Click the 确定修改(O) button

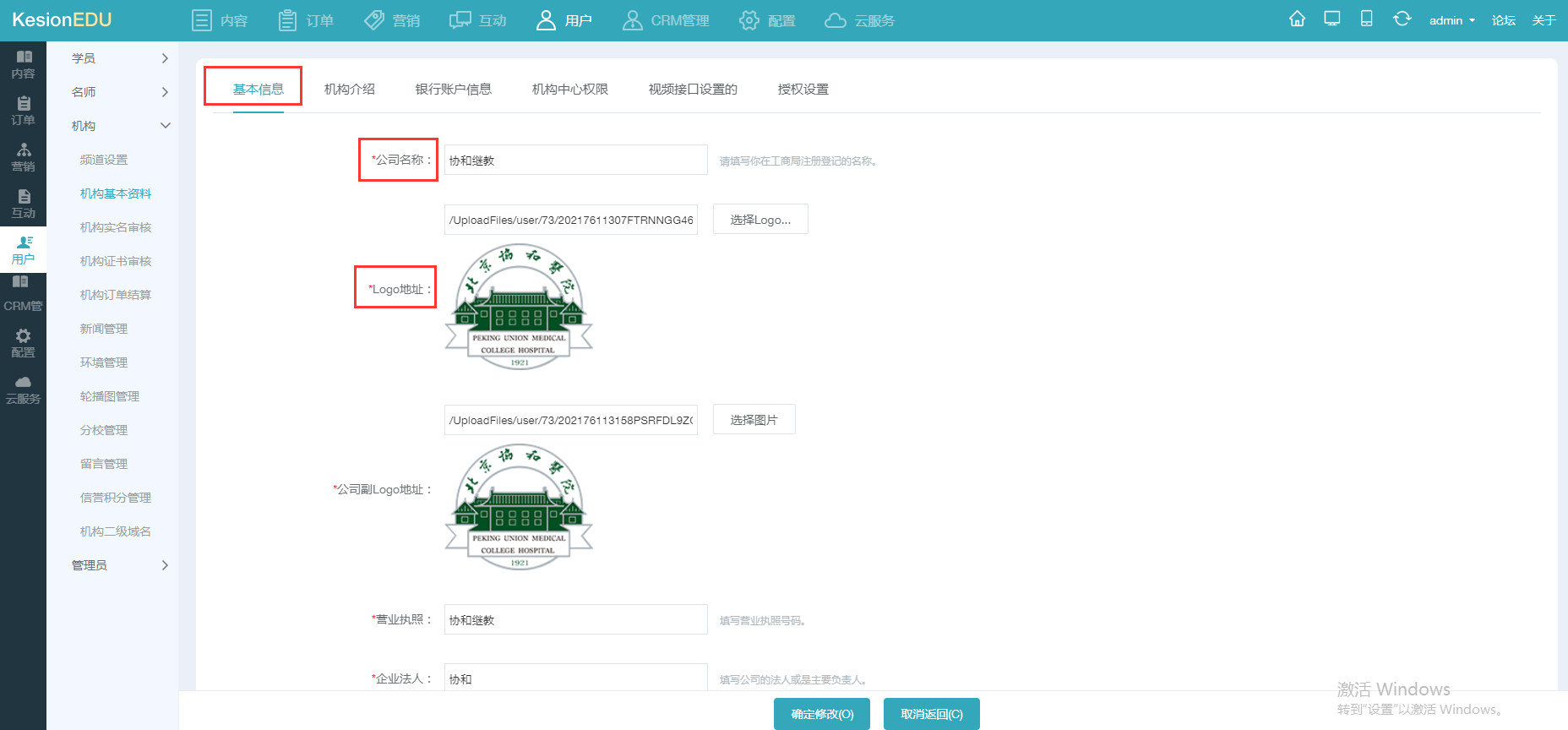point(822,714)
